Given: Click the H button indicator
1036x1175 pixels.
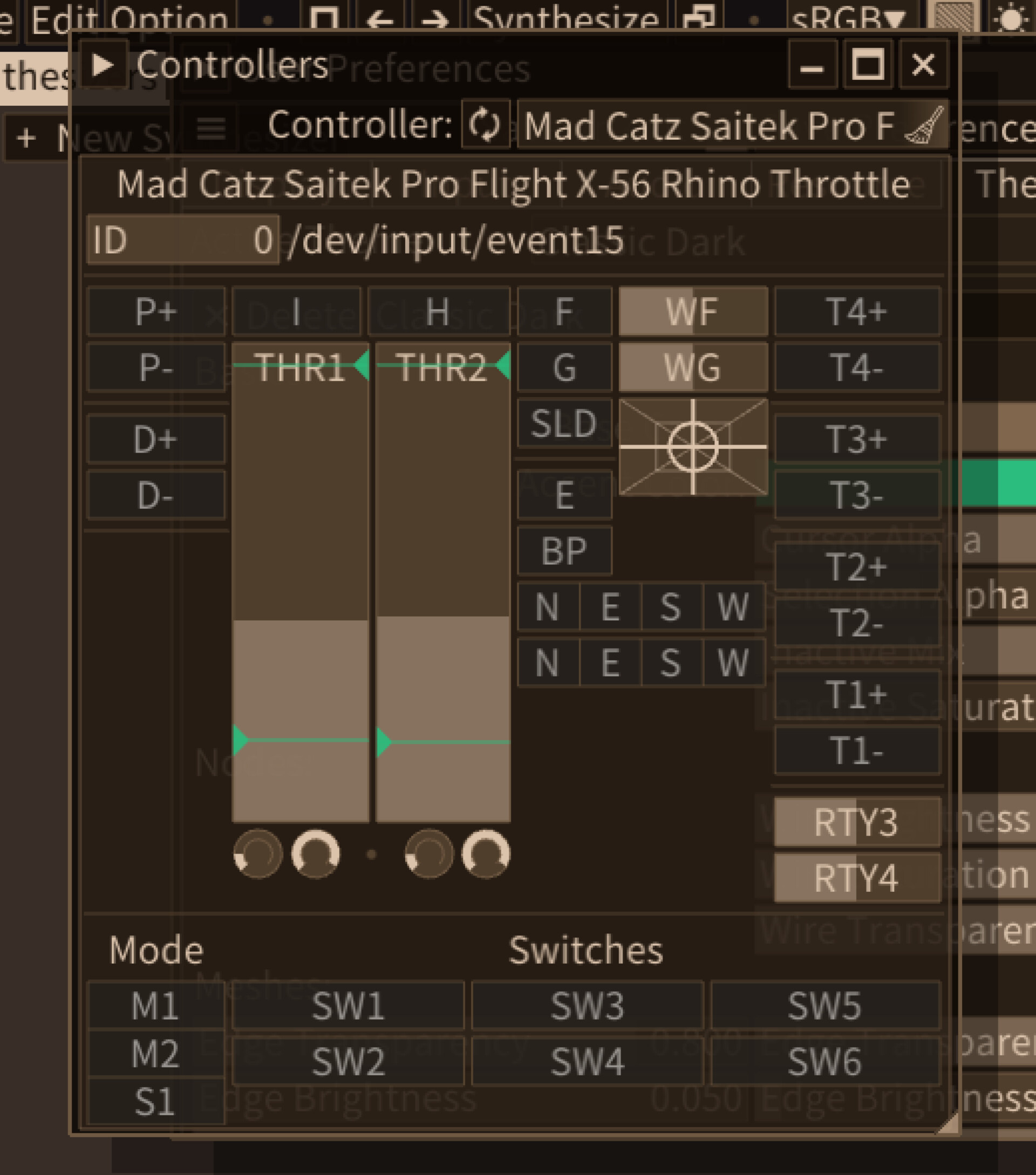Looking at the screenshot, I should [x=438, y=311].
